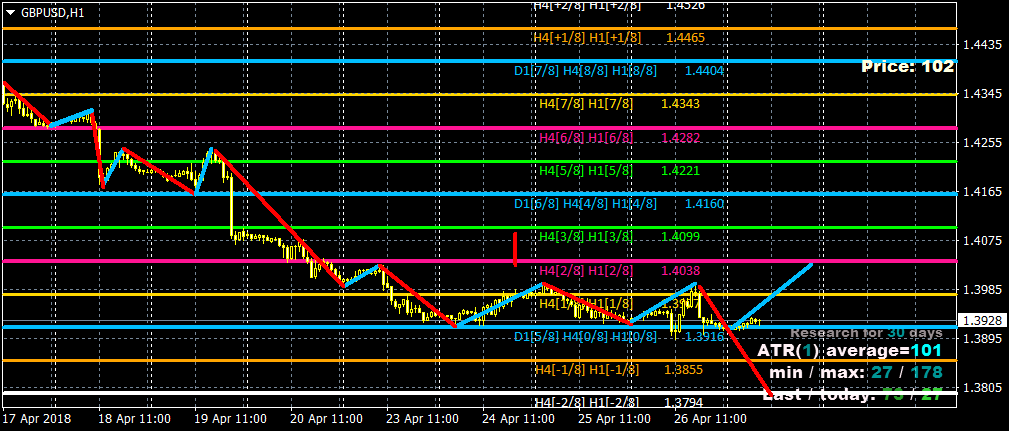Select the 18 Apr 11:00 time axis label
This screenshot has width=1009, height=431.
(x=134, y=418)
